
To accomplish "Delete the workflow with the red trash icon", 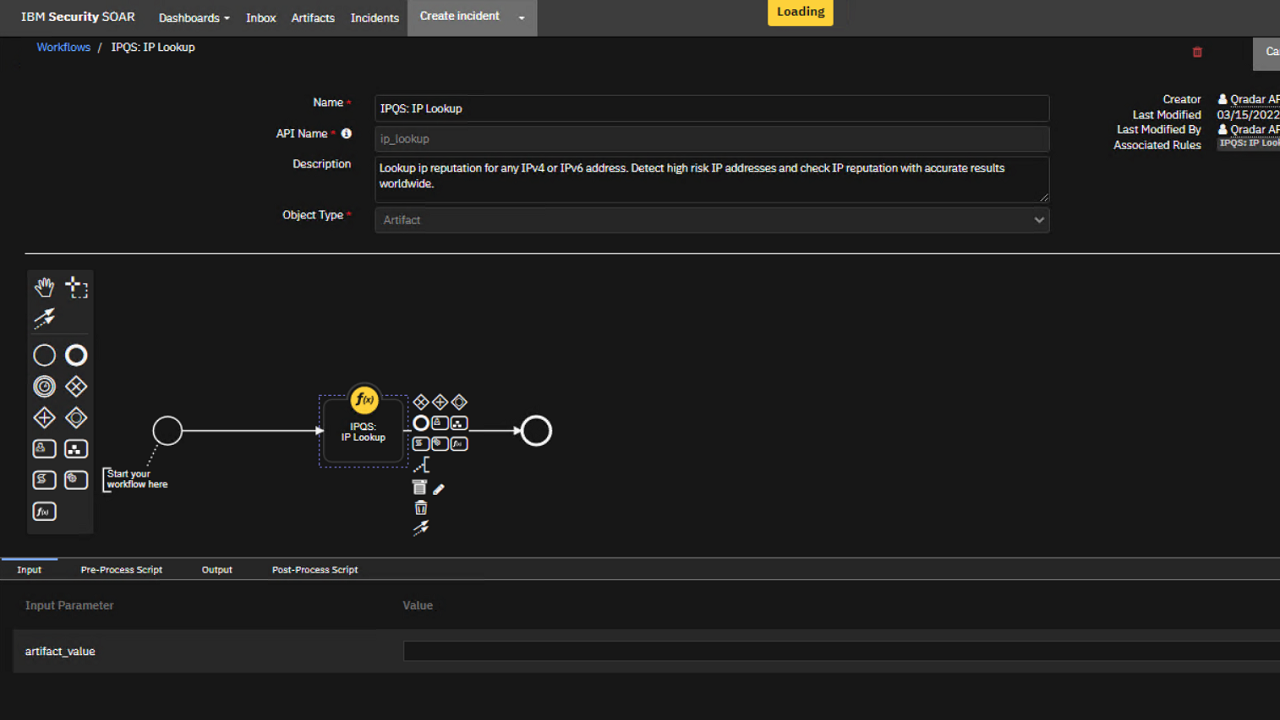I will [x=1197, y=52].
